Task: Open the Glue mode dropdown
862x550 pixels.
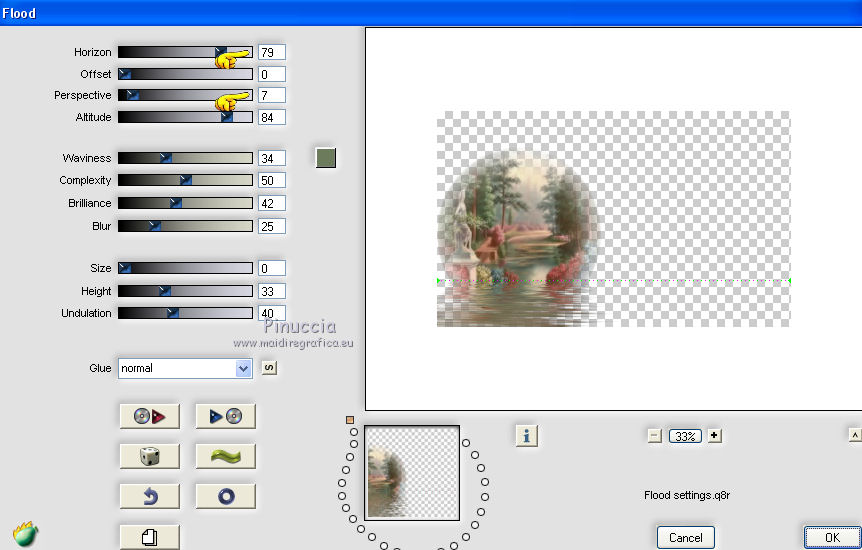Action: click(x=185, y=368)
